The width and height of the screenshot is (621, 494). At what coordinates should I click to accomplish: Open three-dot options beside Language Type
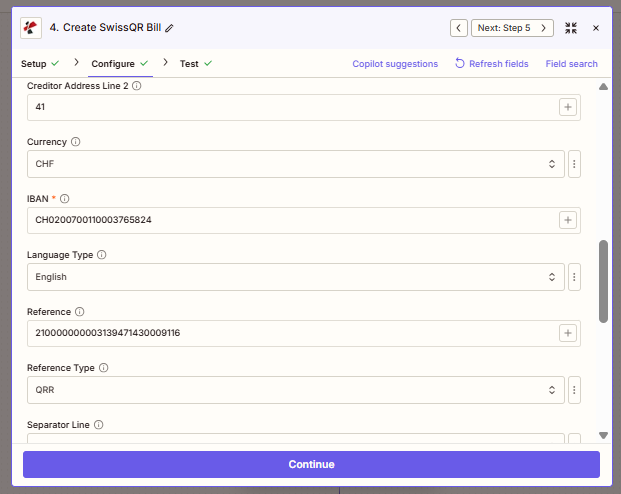(574, 277)
